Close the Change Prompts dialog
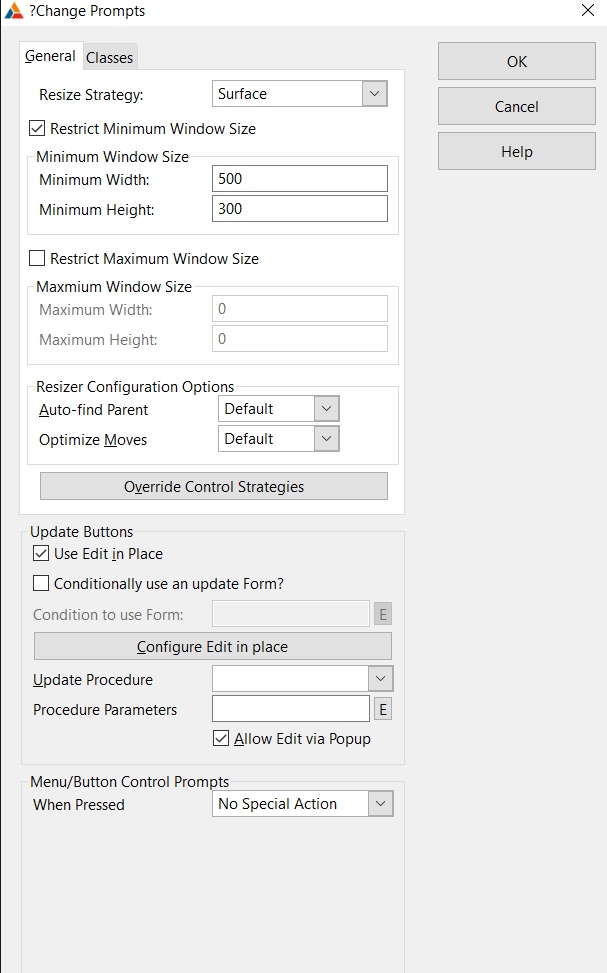Viewport: 607px width, 973px height. pos(587,11)
